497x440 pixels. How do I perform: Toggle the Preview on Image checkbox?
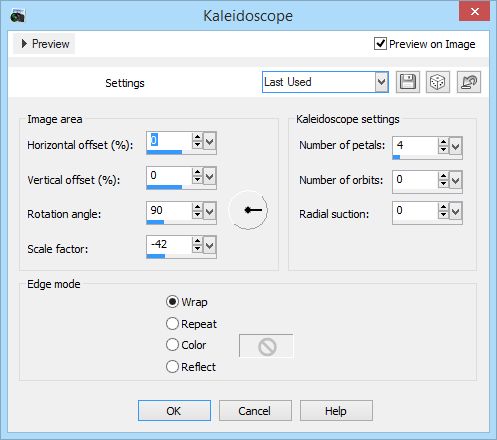380,44
